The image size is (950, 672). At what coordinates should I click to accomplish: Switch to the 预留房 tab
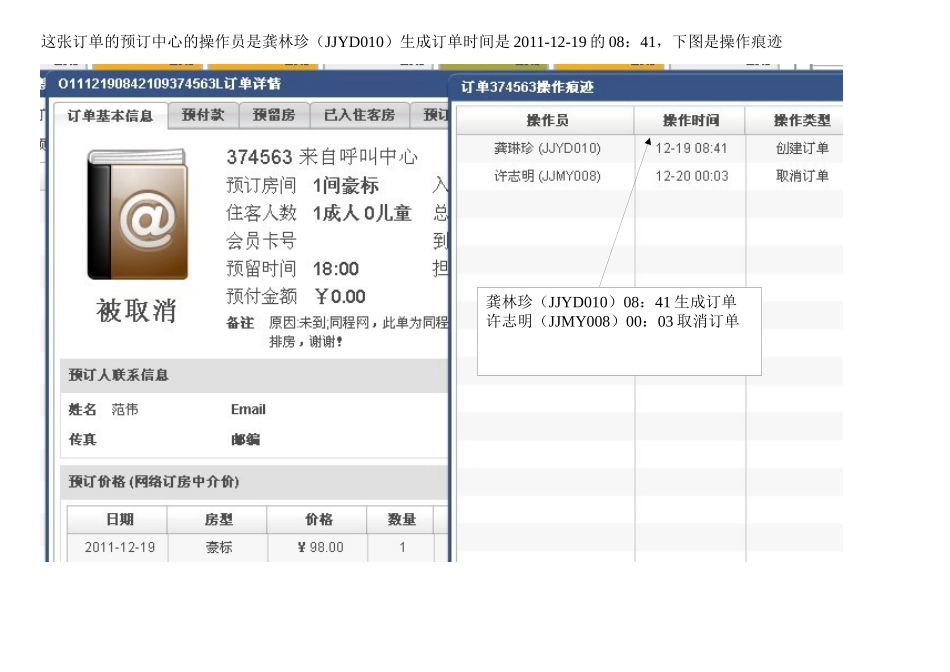(x=274, y=115)
